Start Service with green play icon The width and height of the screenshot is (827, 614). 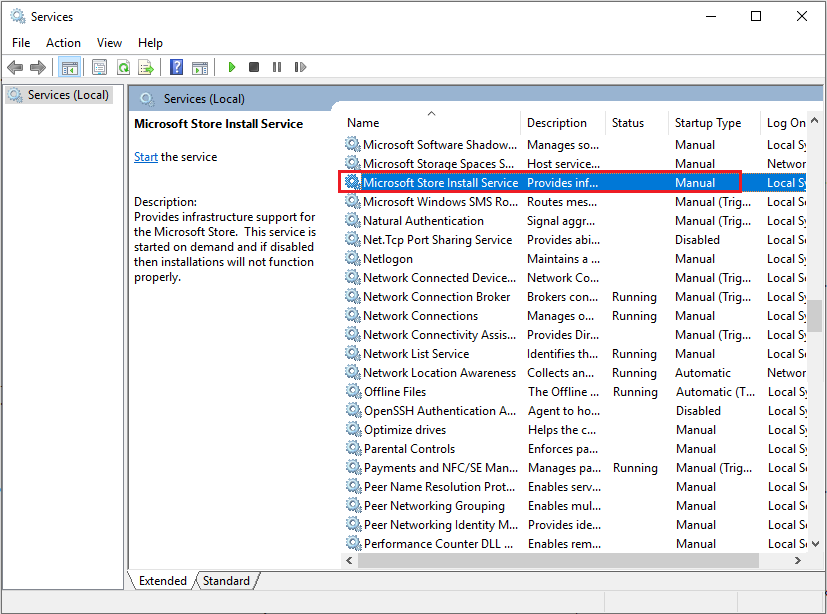(x=231, y=67)
